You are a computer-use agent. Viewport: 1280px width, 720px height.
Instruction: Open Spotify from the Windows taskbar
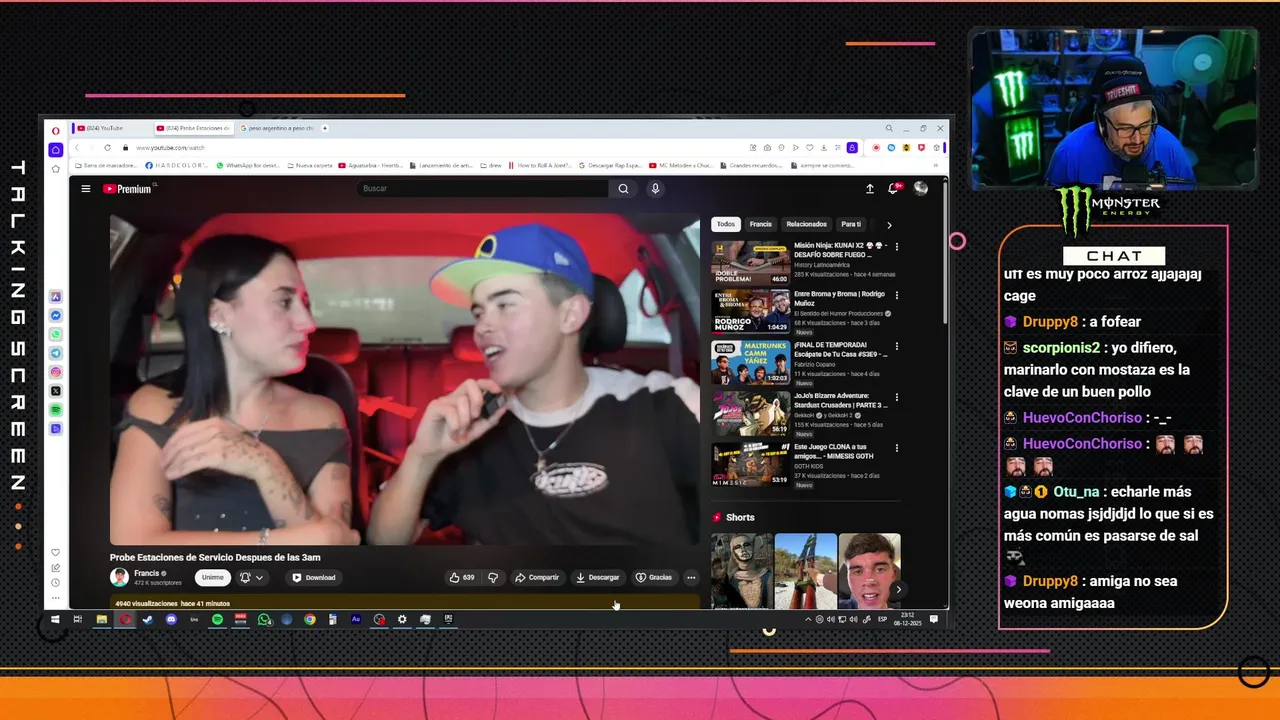point(217,619)
